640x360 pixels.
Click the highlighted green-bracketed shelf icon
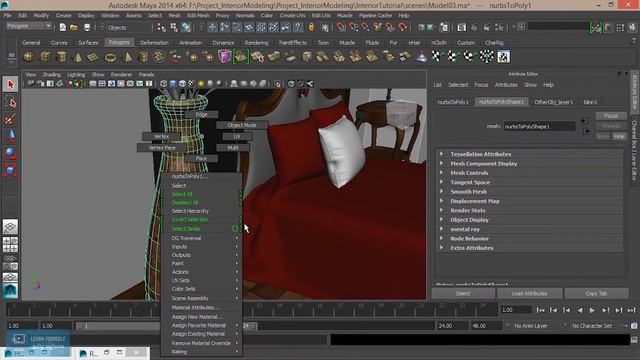click(241, 56)
